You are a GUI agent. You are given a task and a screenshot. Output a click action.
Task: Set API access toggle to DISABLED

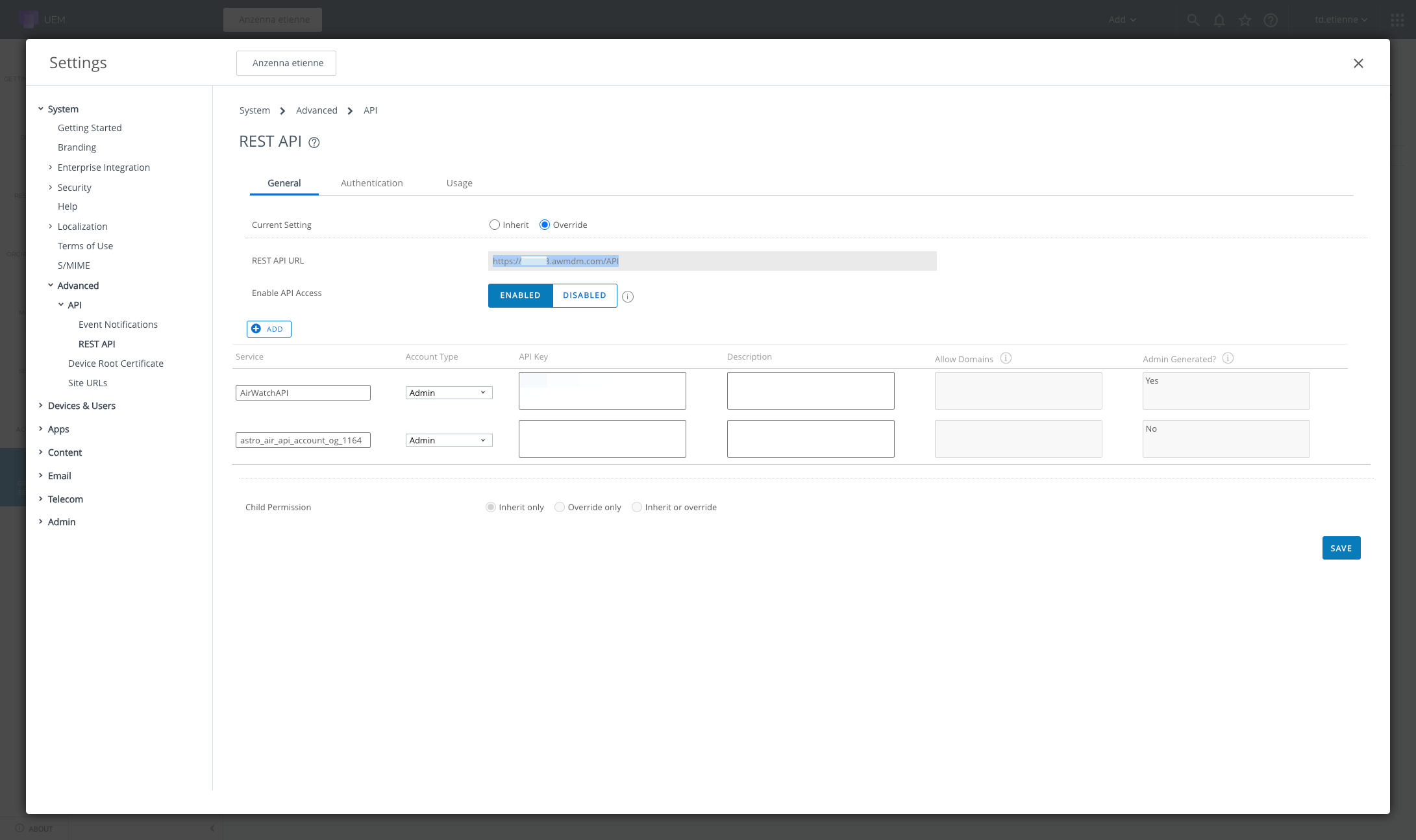pos(584,295)
